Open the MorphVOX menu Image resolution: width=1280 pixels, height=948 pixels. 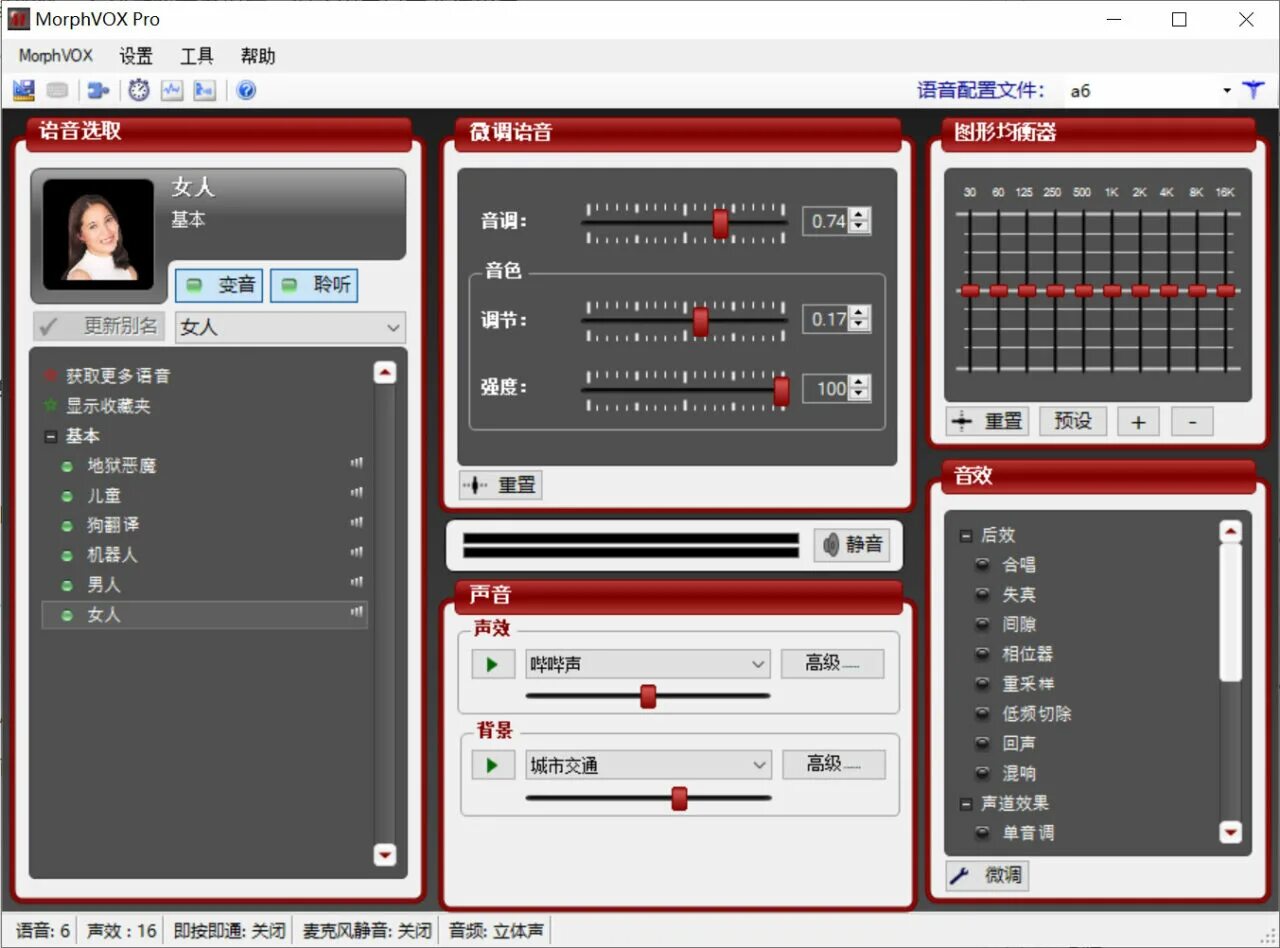[56, 56]
